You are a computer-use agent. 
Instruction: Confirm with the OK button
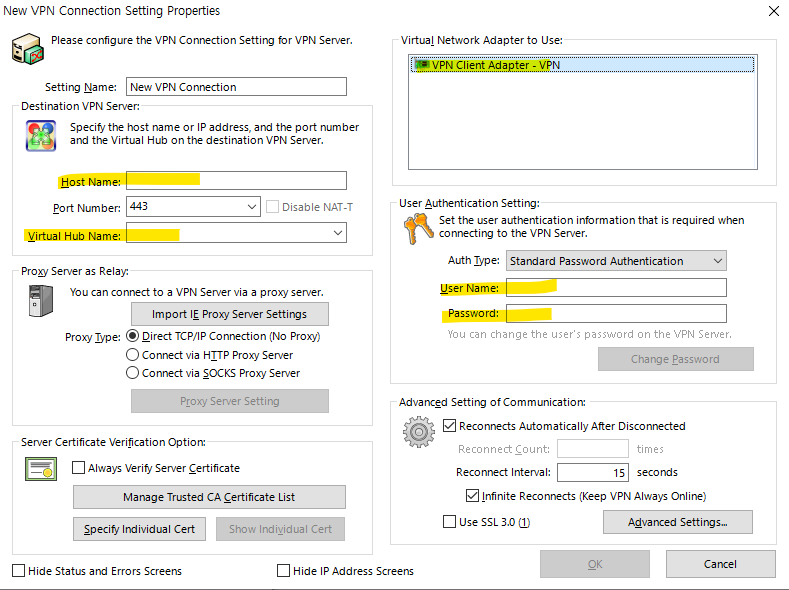[x=595, y=564]
